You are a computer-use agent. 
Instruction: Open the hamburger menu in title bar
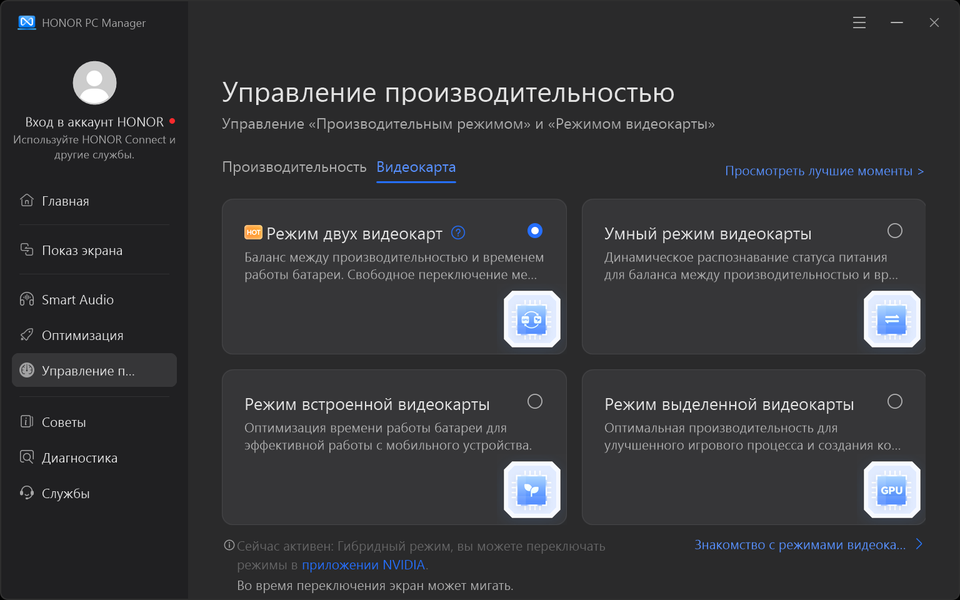click(859, 23)
